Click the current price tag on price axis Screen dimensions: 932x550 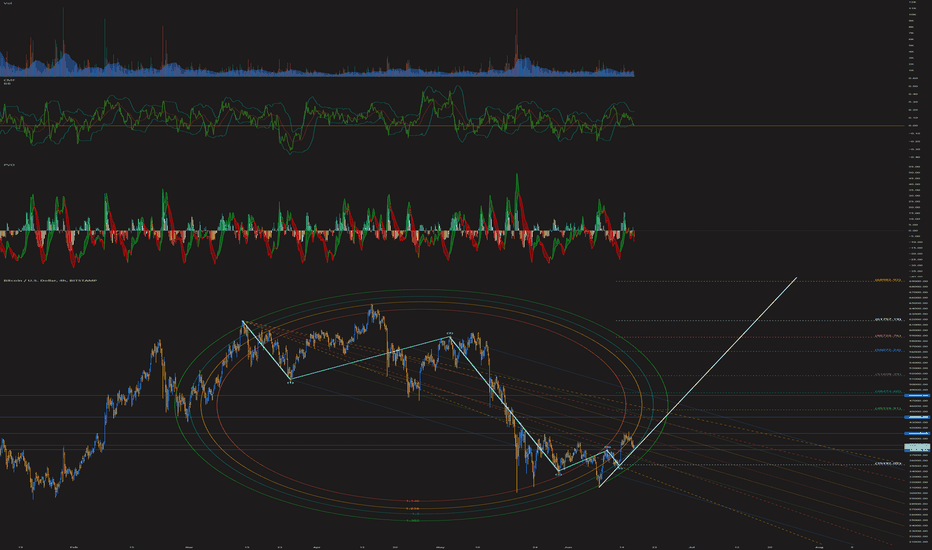coord(917,446)
